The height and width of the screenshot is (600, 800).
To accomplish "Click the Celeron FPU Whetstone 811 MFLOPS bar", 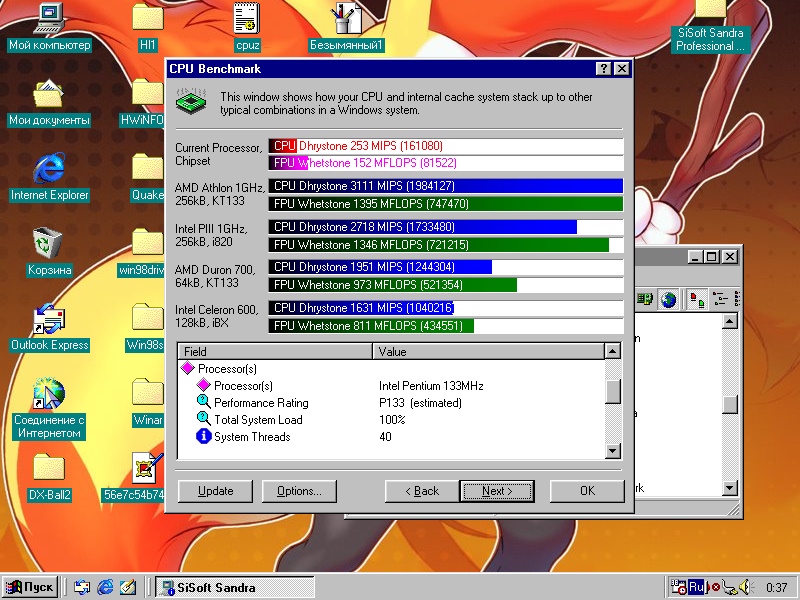I will tap(446, 326).
